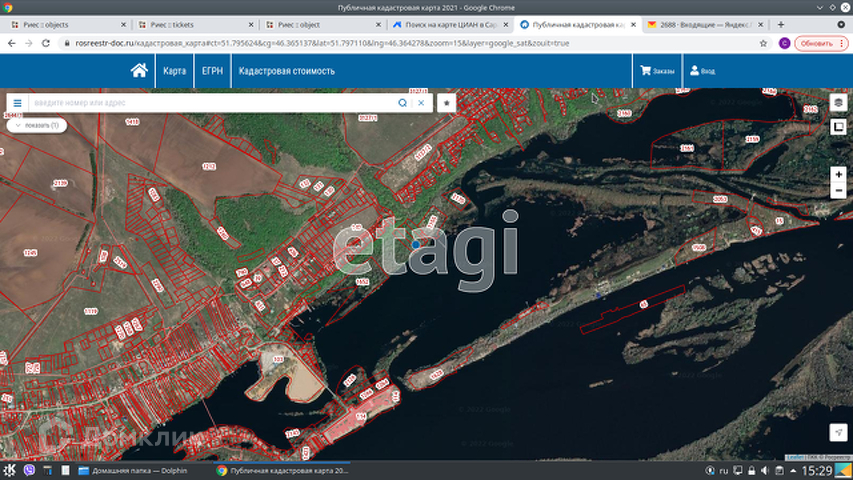Click the star favorites button
Screen dimensions: 853x480
(447, 103)
